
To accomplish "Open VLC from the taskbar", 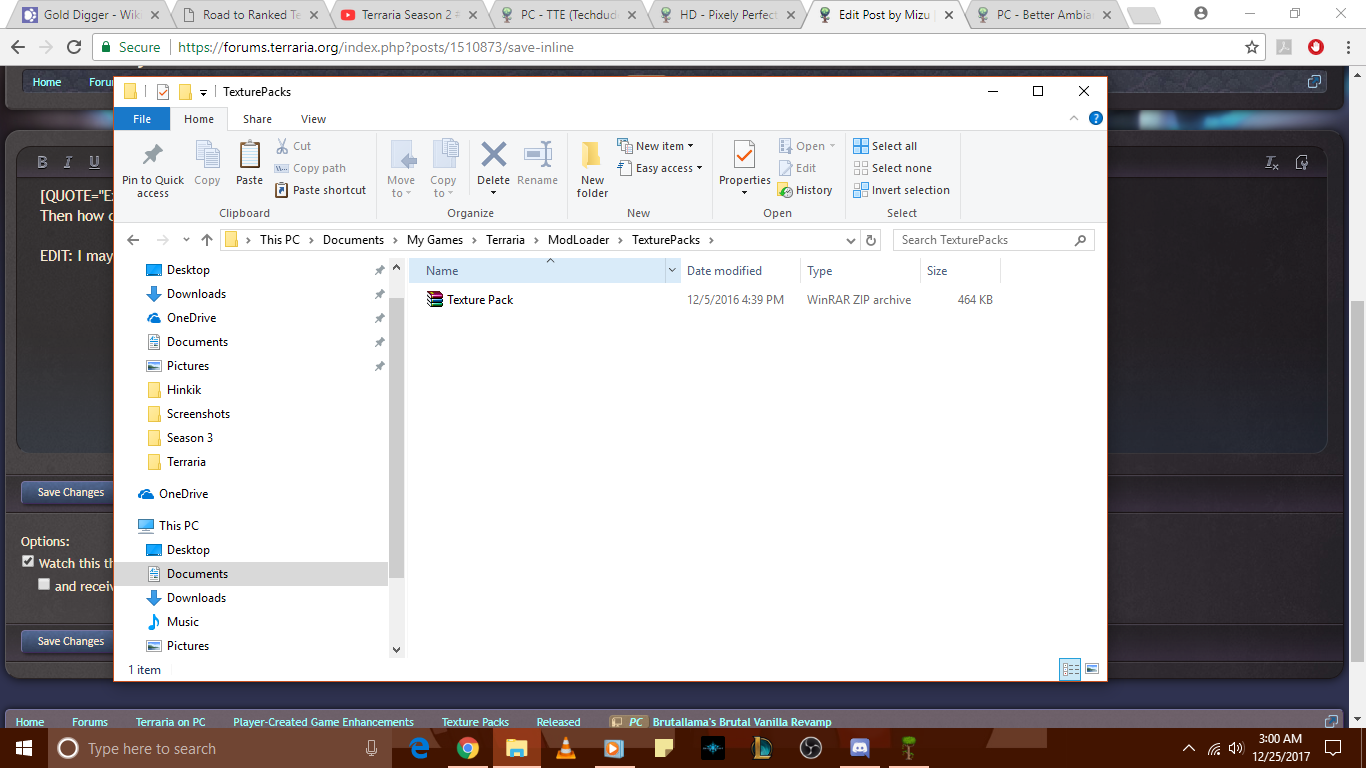I will point(565,748).
